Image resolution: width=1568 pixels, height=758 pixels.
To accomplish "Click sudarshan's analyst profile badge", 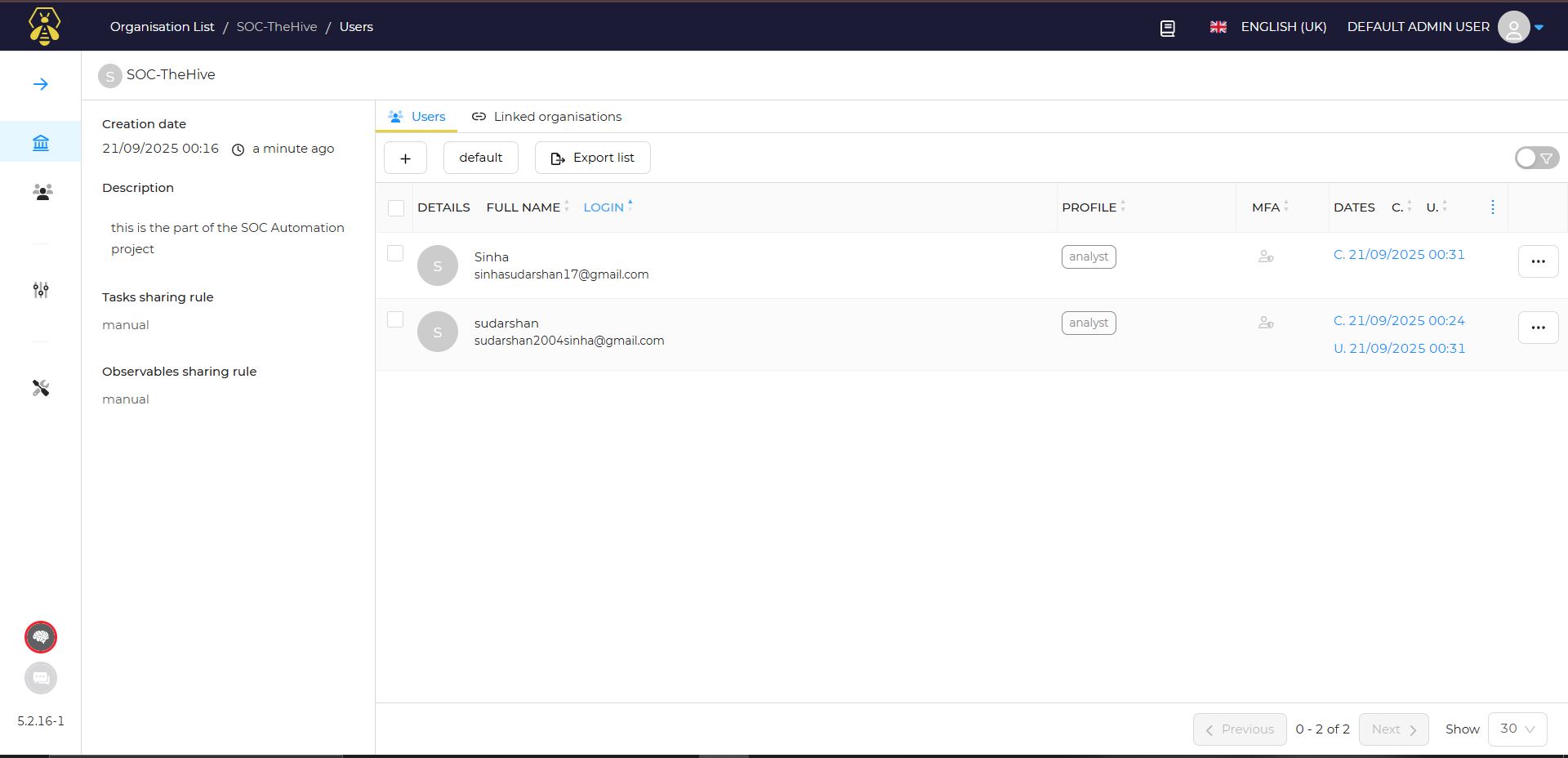I will tap(1089, 323).
